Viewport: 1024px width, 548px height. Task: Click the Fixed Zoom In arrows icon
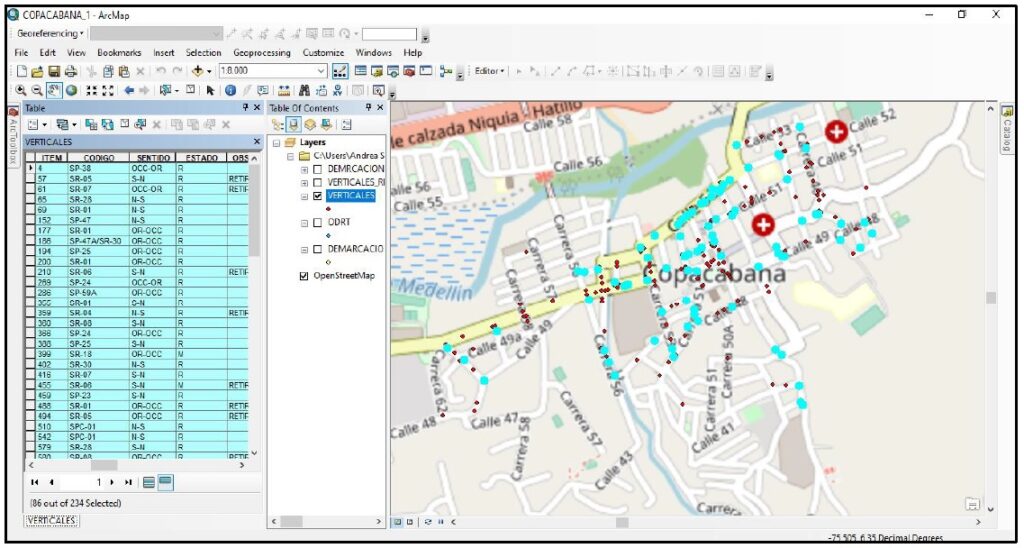(x=92, y=91)
